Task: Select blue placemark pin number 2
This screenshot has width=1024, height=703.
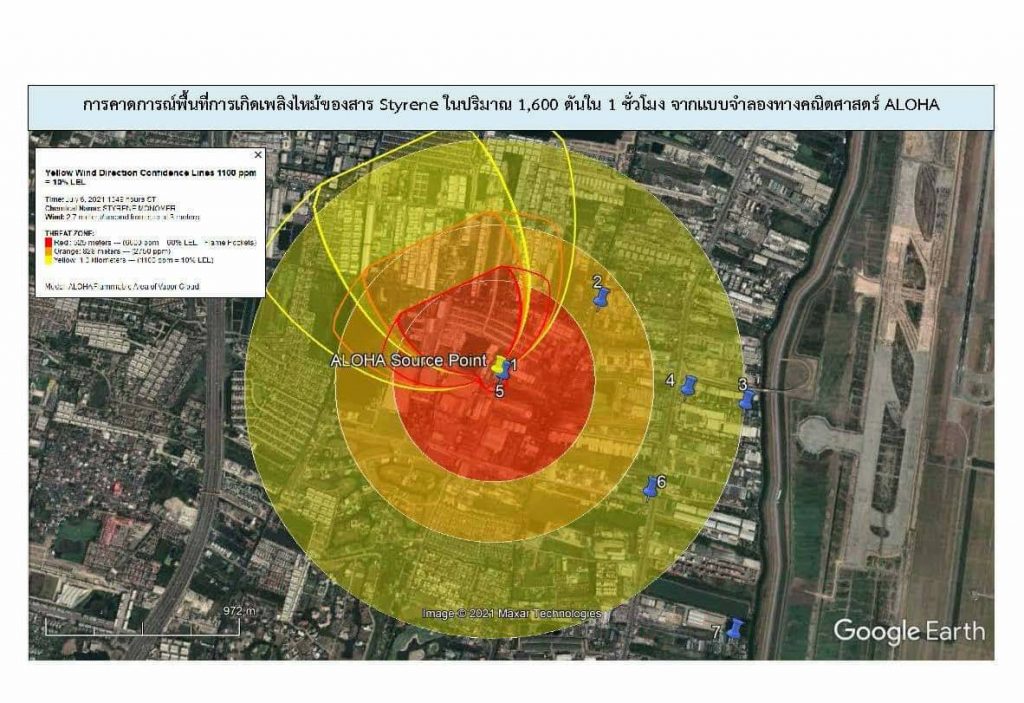Action: click(x=601, y=297)
